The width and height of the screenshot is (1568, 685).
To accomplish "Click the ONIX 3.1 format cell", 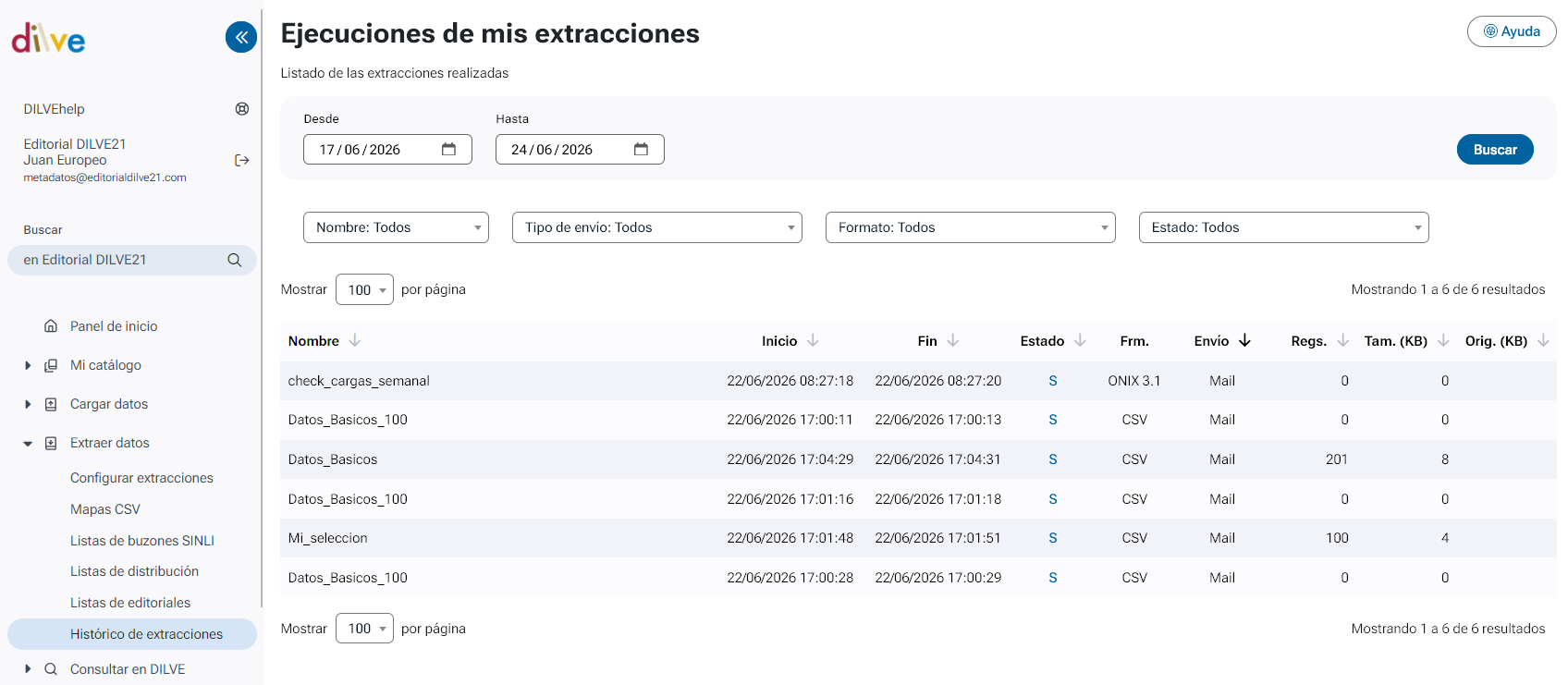I will [1134, 381].
